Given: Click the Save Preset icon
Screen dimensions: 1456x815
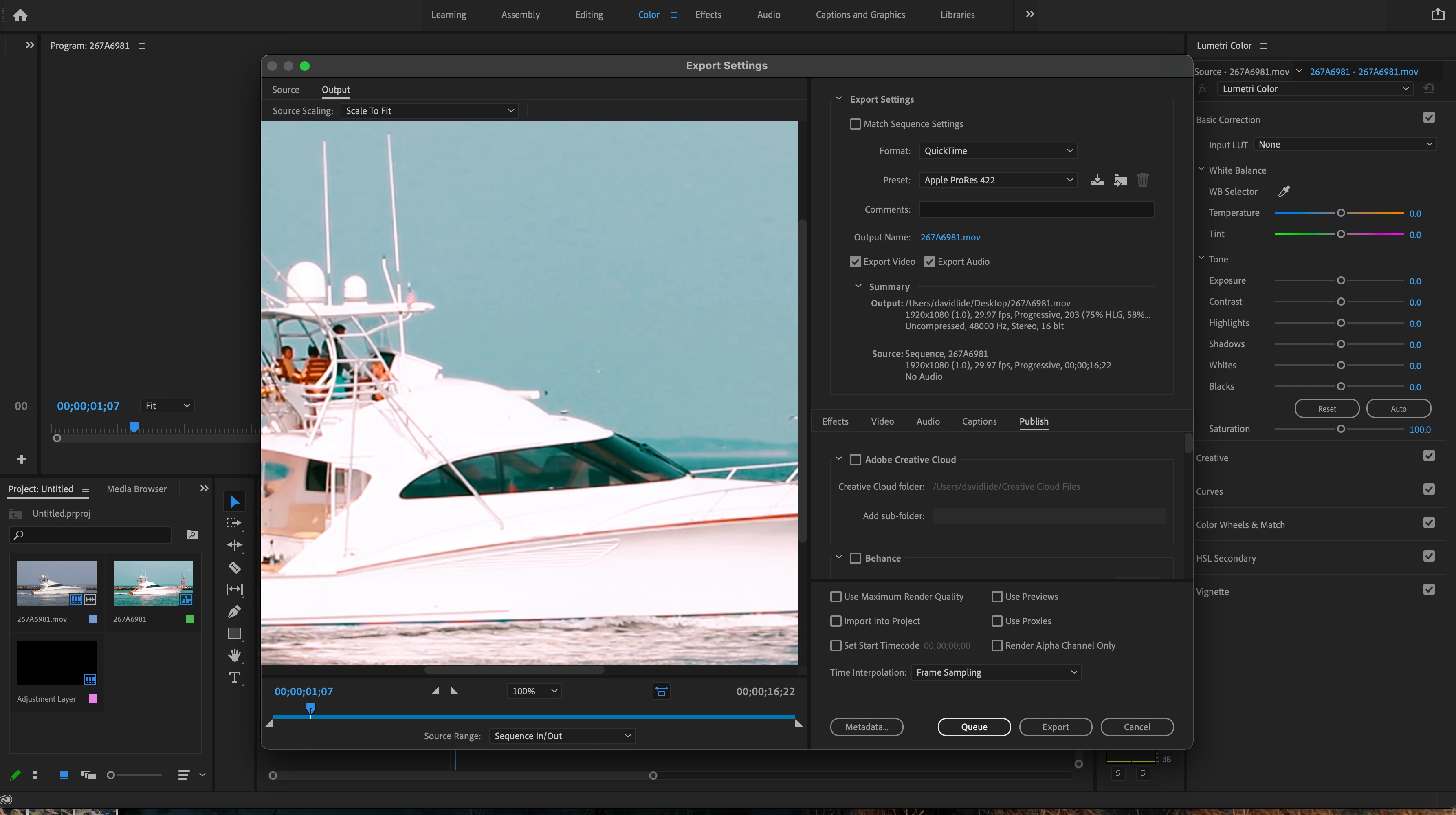Looking at the screenshot, I should click(x=1097, y=180).
